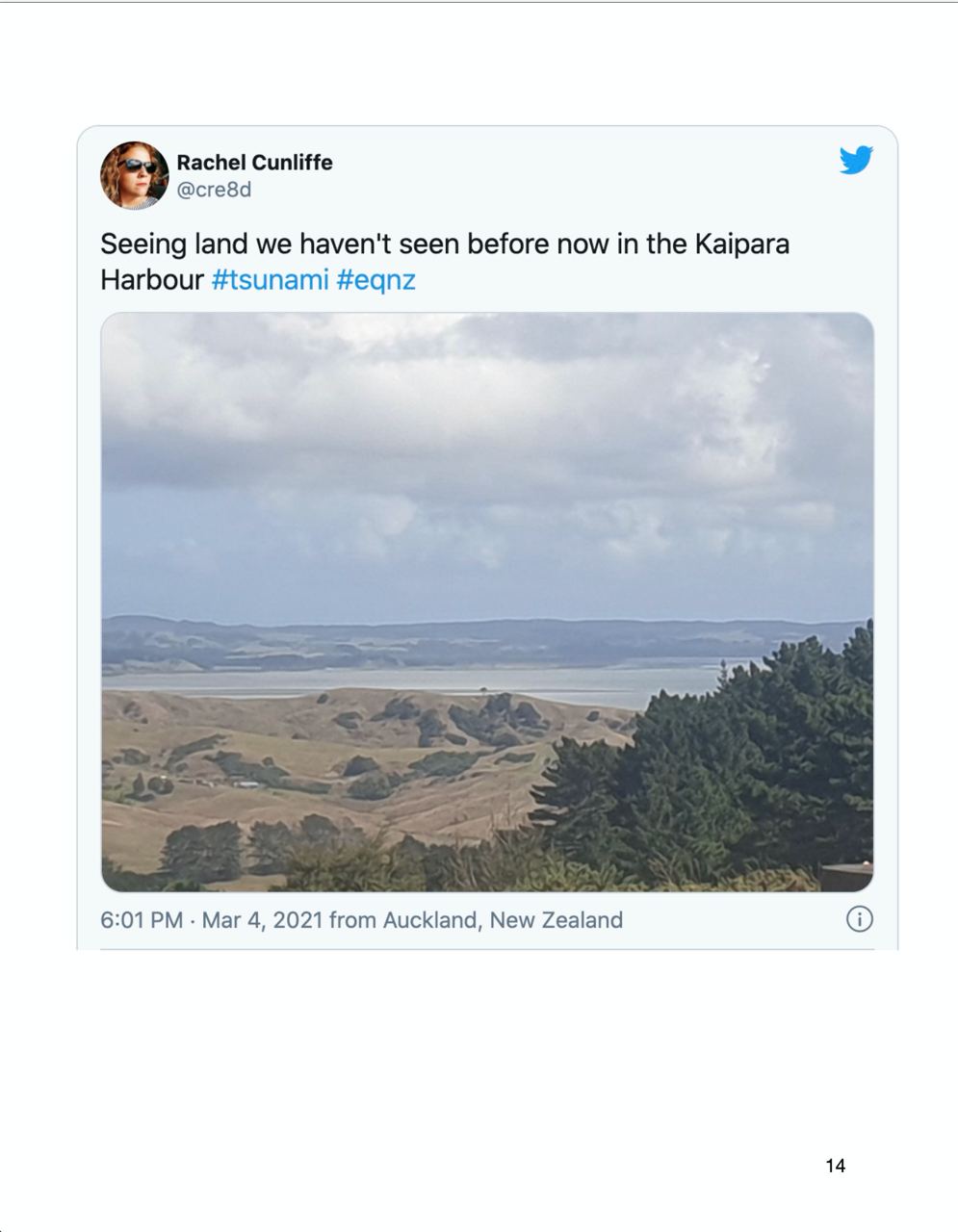Click page number 14
The width and height of the screenshot is (958, 1232).
point(835,1166)
